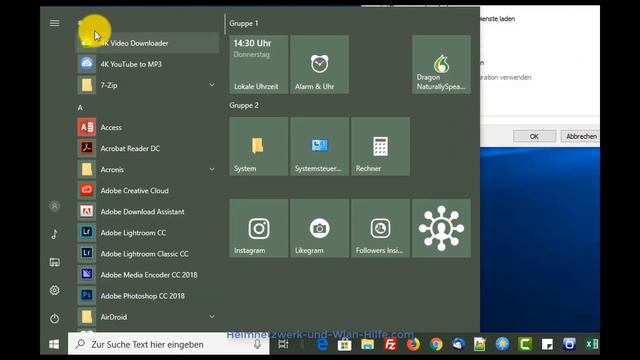Open Microsoft Edge from the taskbar

click(x=322, y=344)
